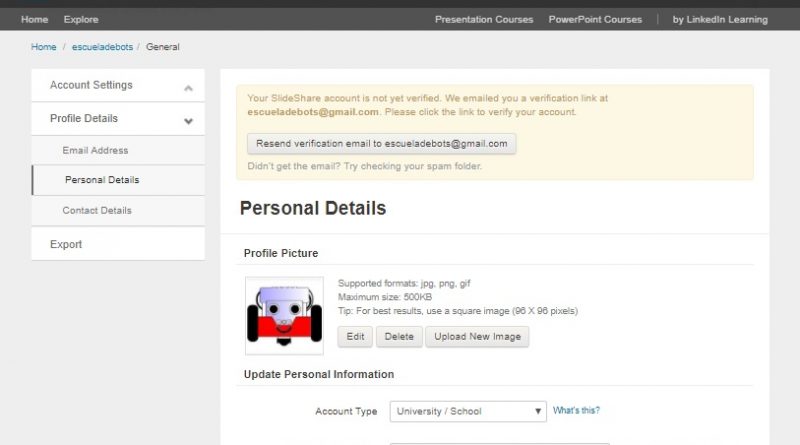Screen dimensions: 800x445
Task: Delete the profile picture
Action: pos(399,337)
